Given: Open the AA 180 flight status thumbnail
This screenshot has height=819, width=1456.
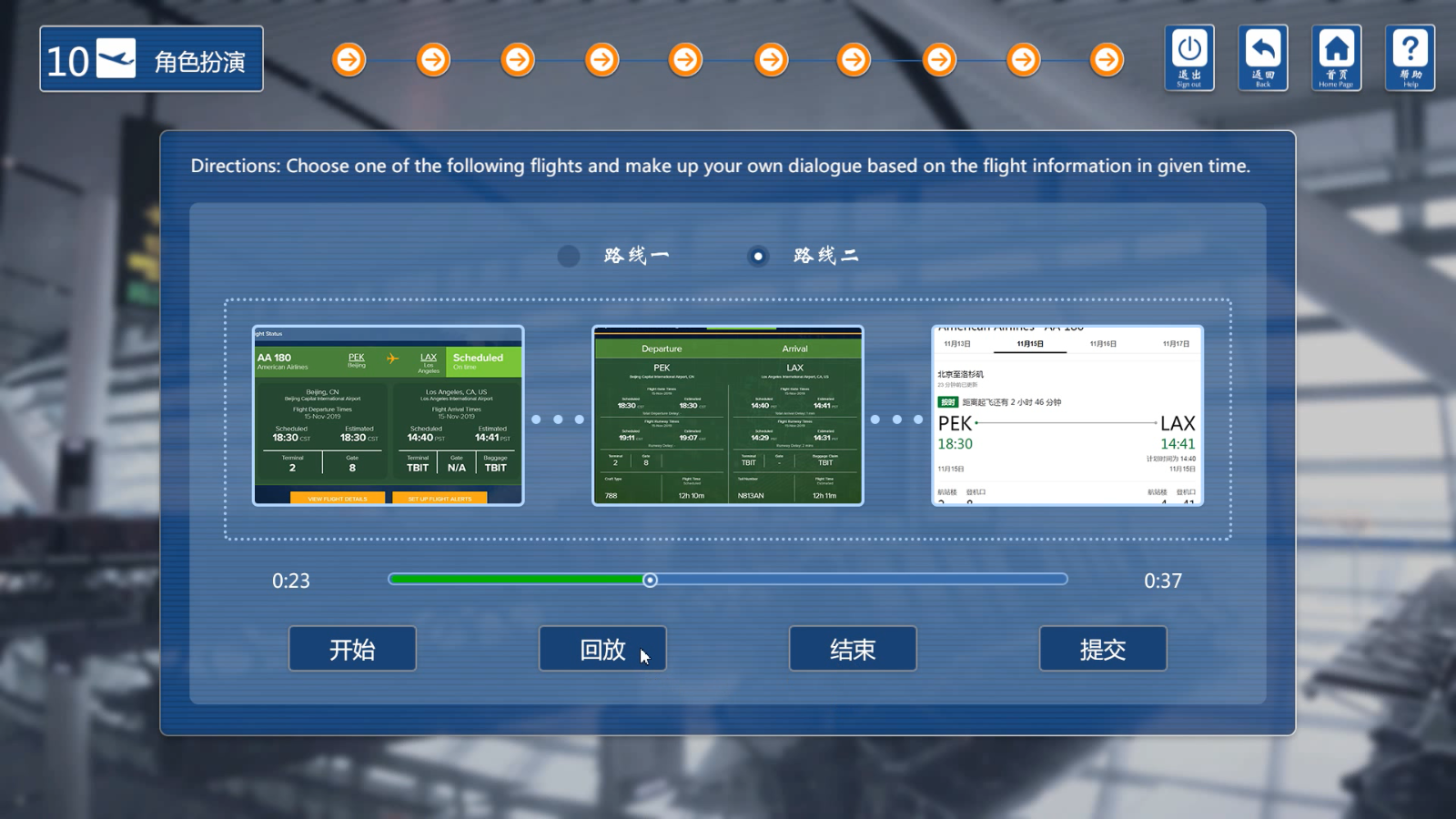Looking at the screenshot, I should [x=388, y=415].
